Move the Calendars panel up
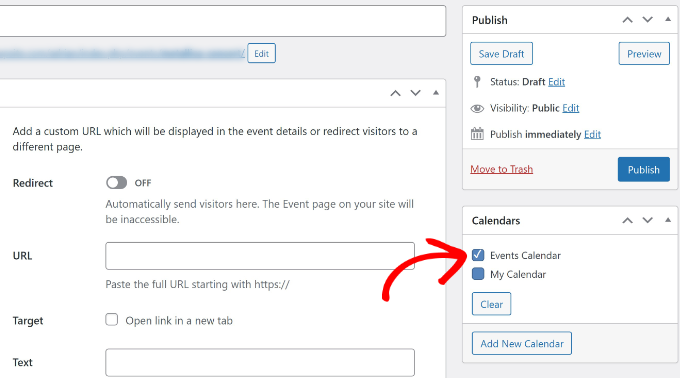Viewport: 680px width, 378px height. [627, 221]
